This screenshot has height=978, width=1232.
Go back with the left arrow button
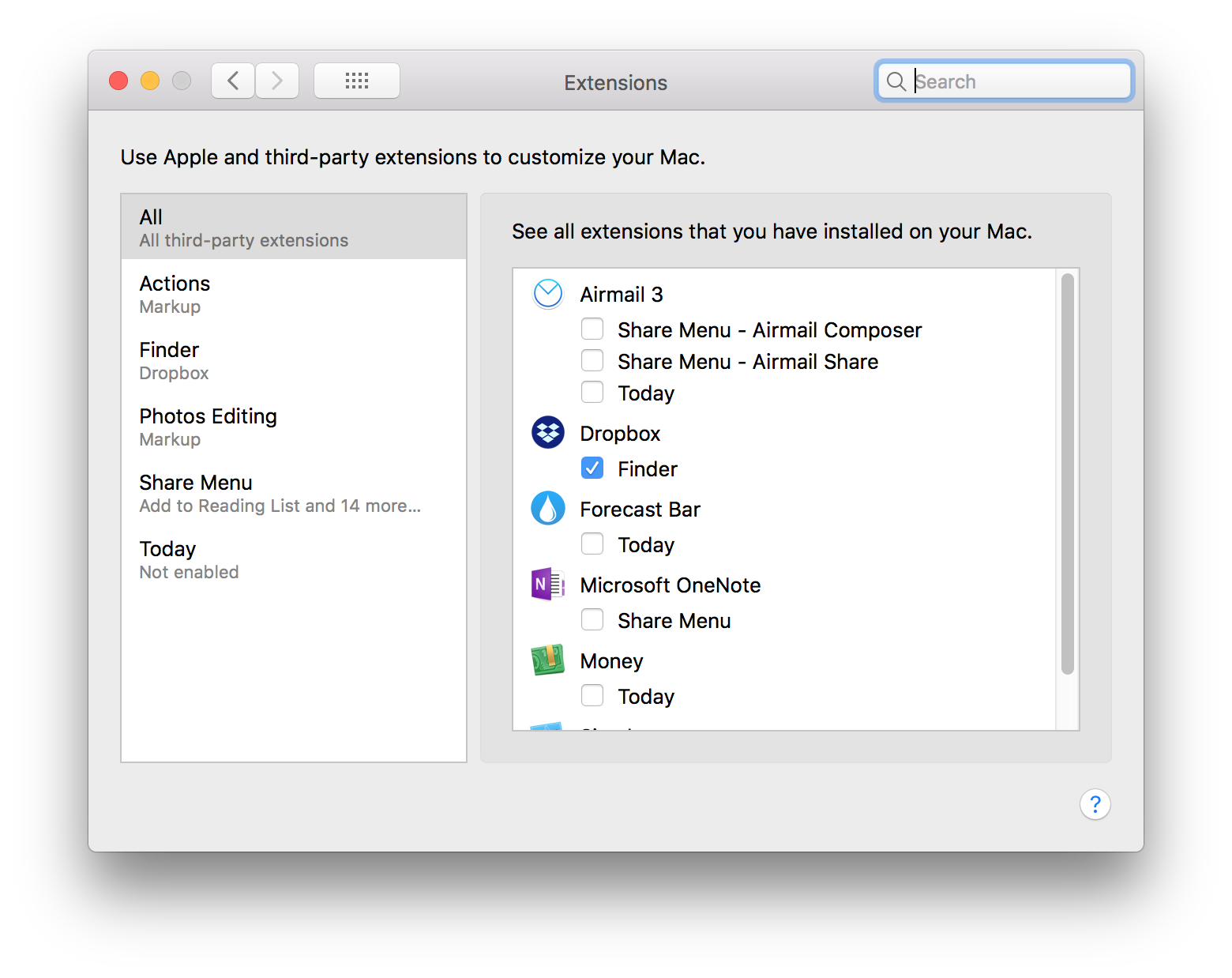(233, 81)
